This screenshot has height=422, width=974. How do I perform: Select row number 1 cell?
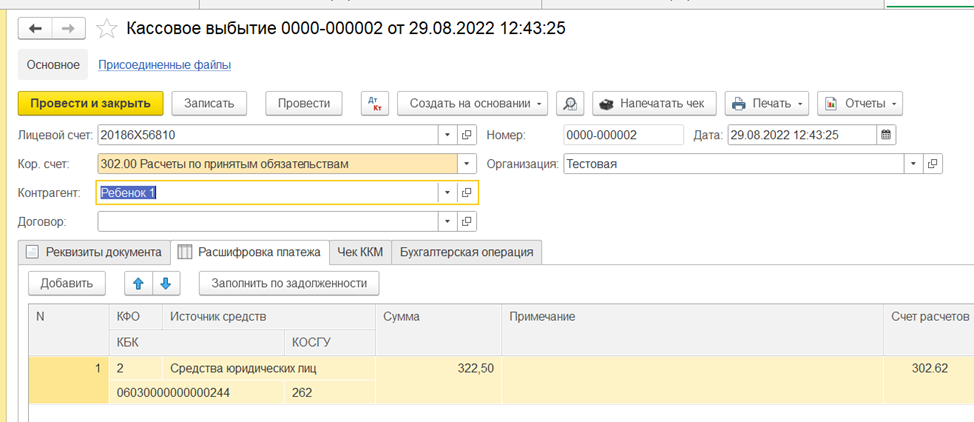point(69,380)
